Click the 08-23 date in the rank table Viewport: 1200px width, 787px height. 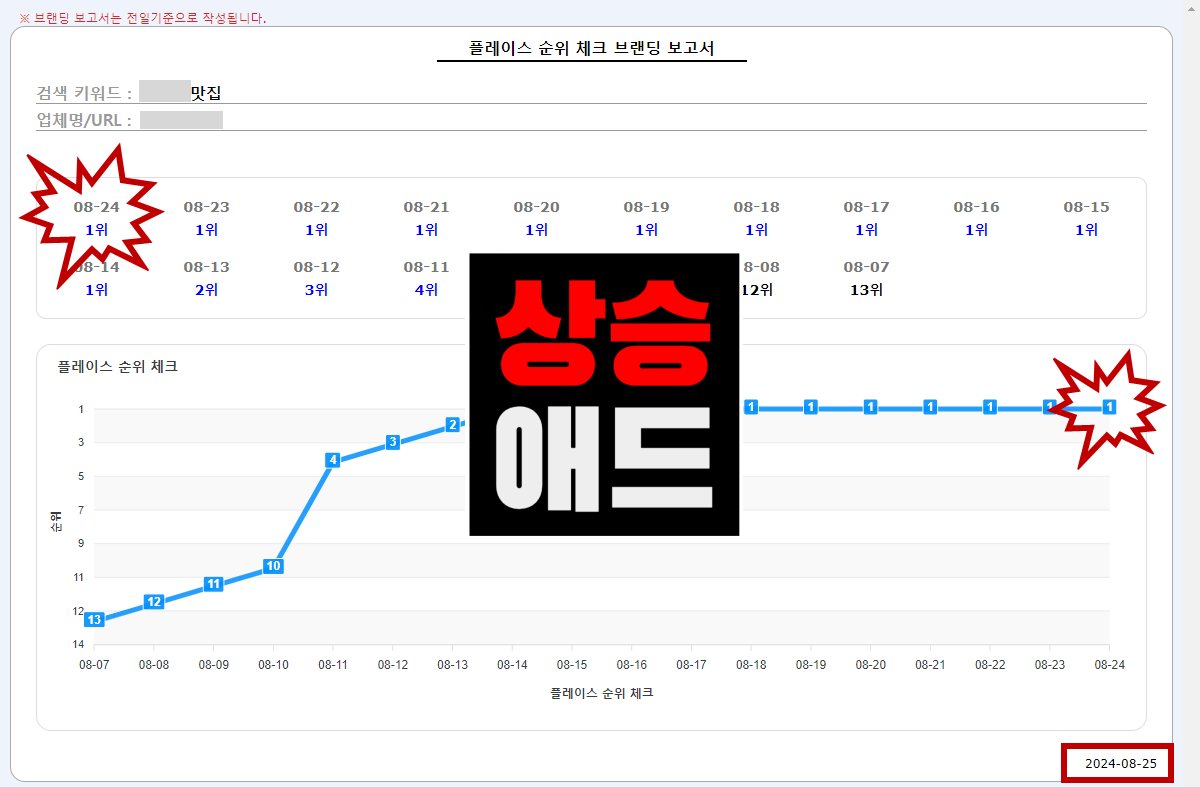pos(206,207)
